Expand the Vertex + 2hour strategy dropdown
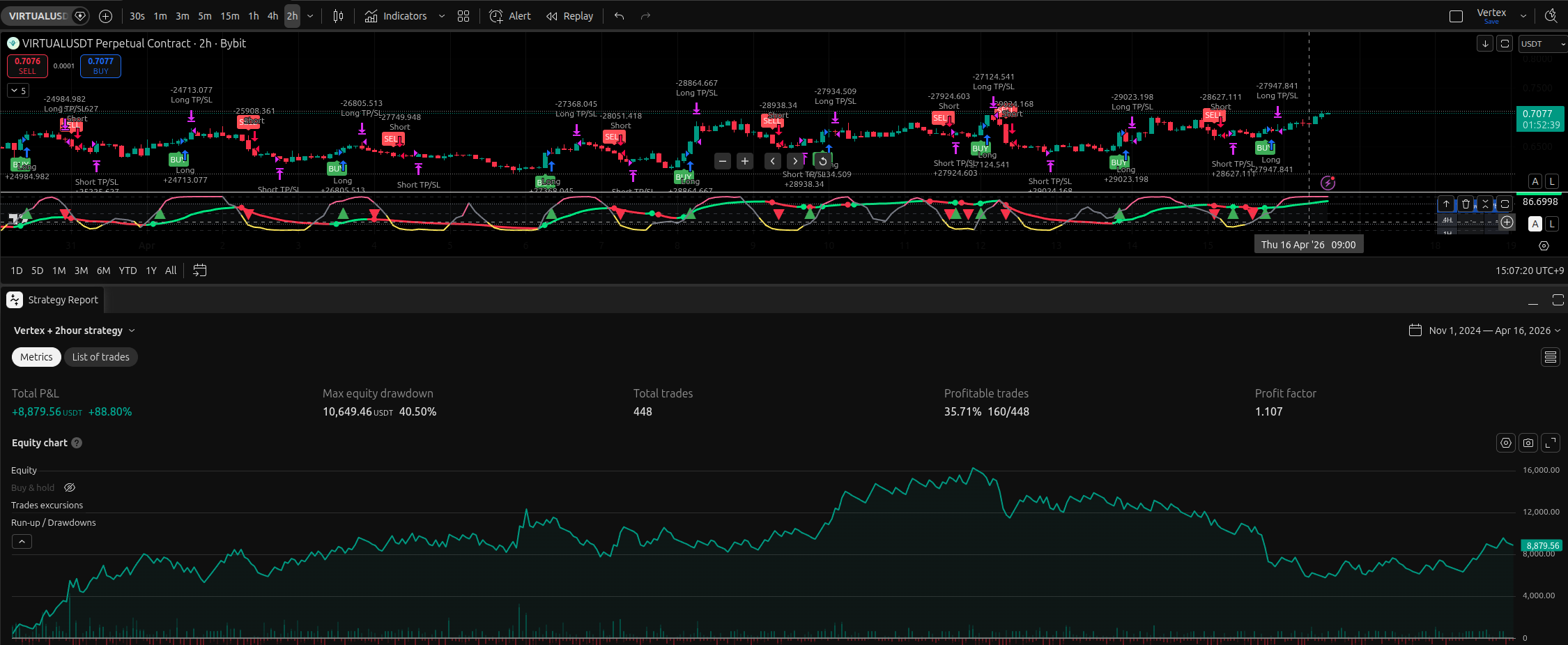 [75, 331]
